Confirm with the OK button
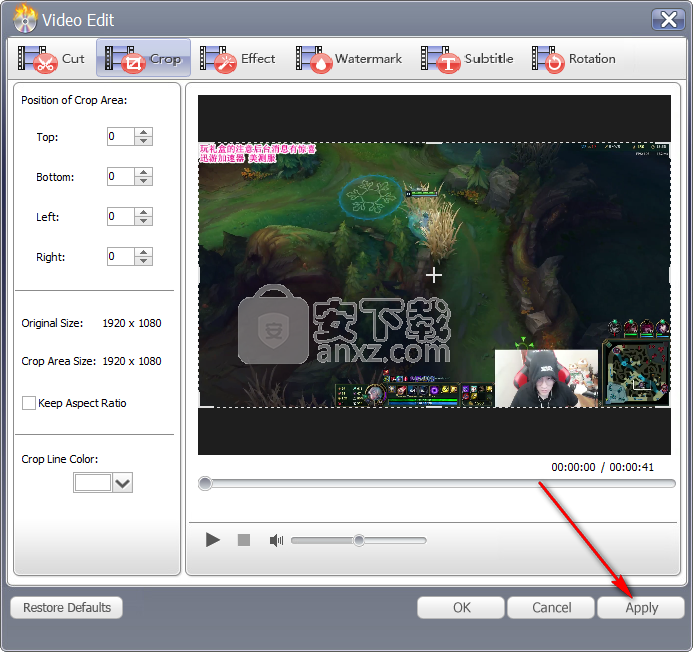This screenshot has width=693, height=652. tap(461, 607)
